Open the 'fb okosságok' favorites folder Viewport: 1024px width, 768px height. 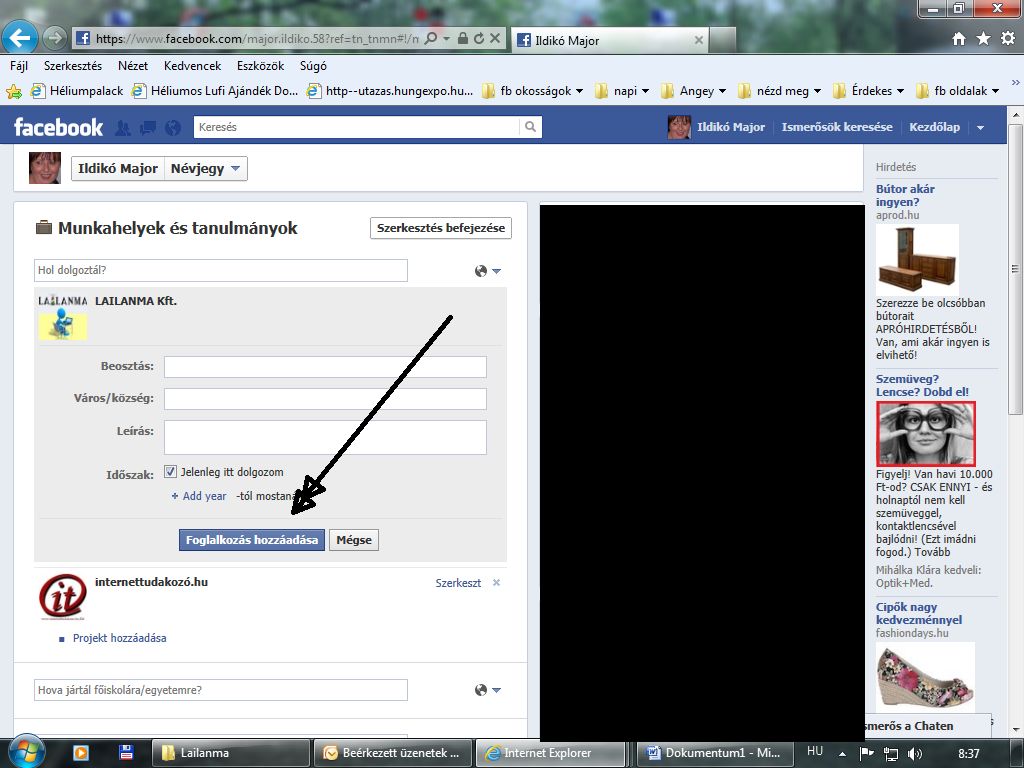point(532,91)
